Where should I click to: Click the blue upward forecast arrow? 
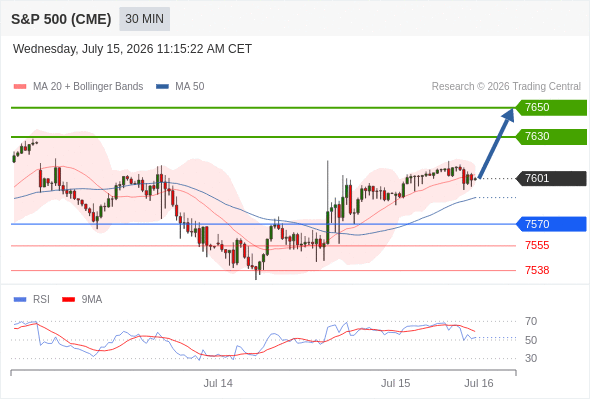[496, 143]
